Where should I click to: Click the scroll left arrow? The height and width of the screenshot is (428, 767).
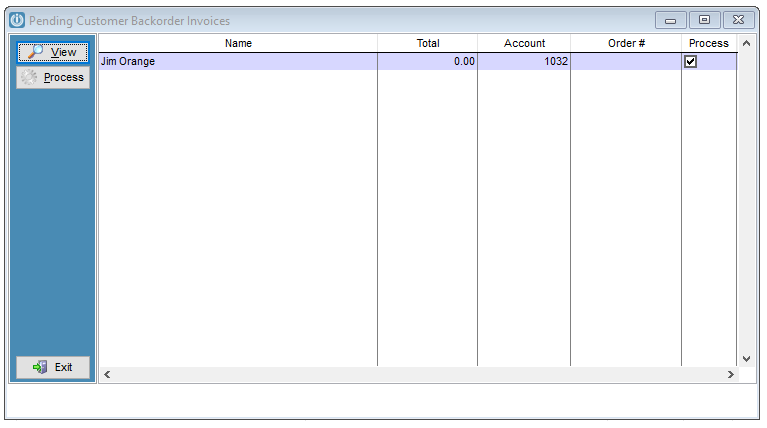coord(107,375)
